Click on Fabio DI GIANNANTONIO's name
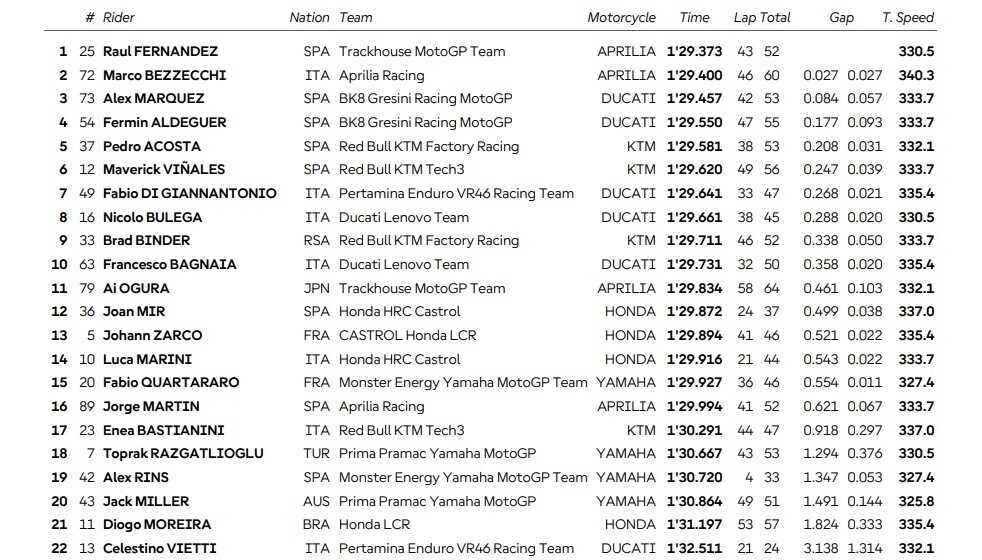 189,193
